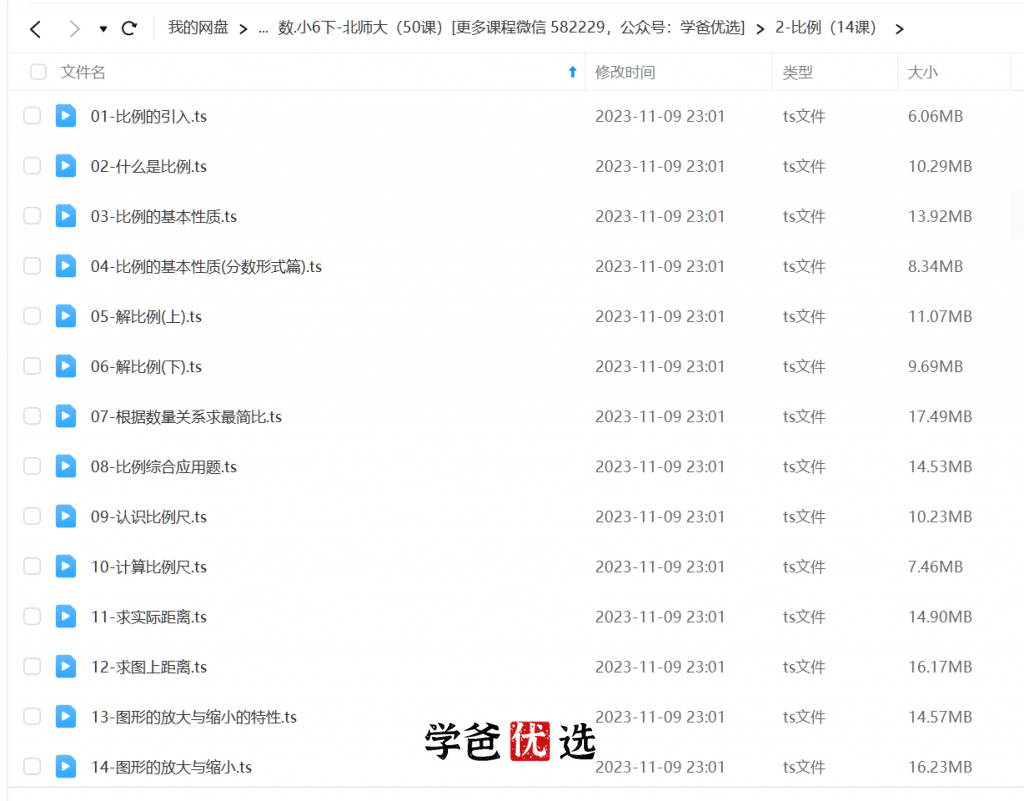Open file name 14-图形的放大与缩小.ts
The width and height of the screenshot is (1024, 801).
(171, 767)
